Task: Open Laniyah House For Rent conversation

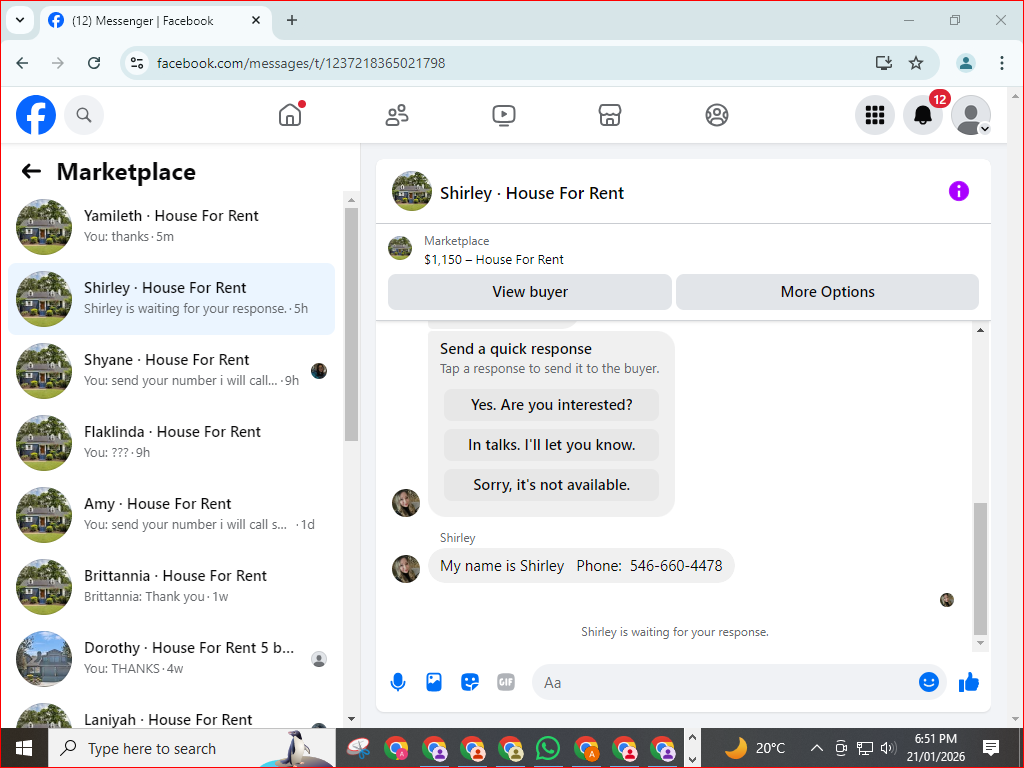Action: (171, 714)
